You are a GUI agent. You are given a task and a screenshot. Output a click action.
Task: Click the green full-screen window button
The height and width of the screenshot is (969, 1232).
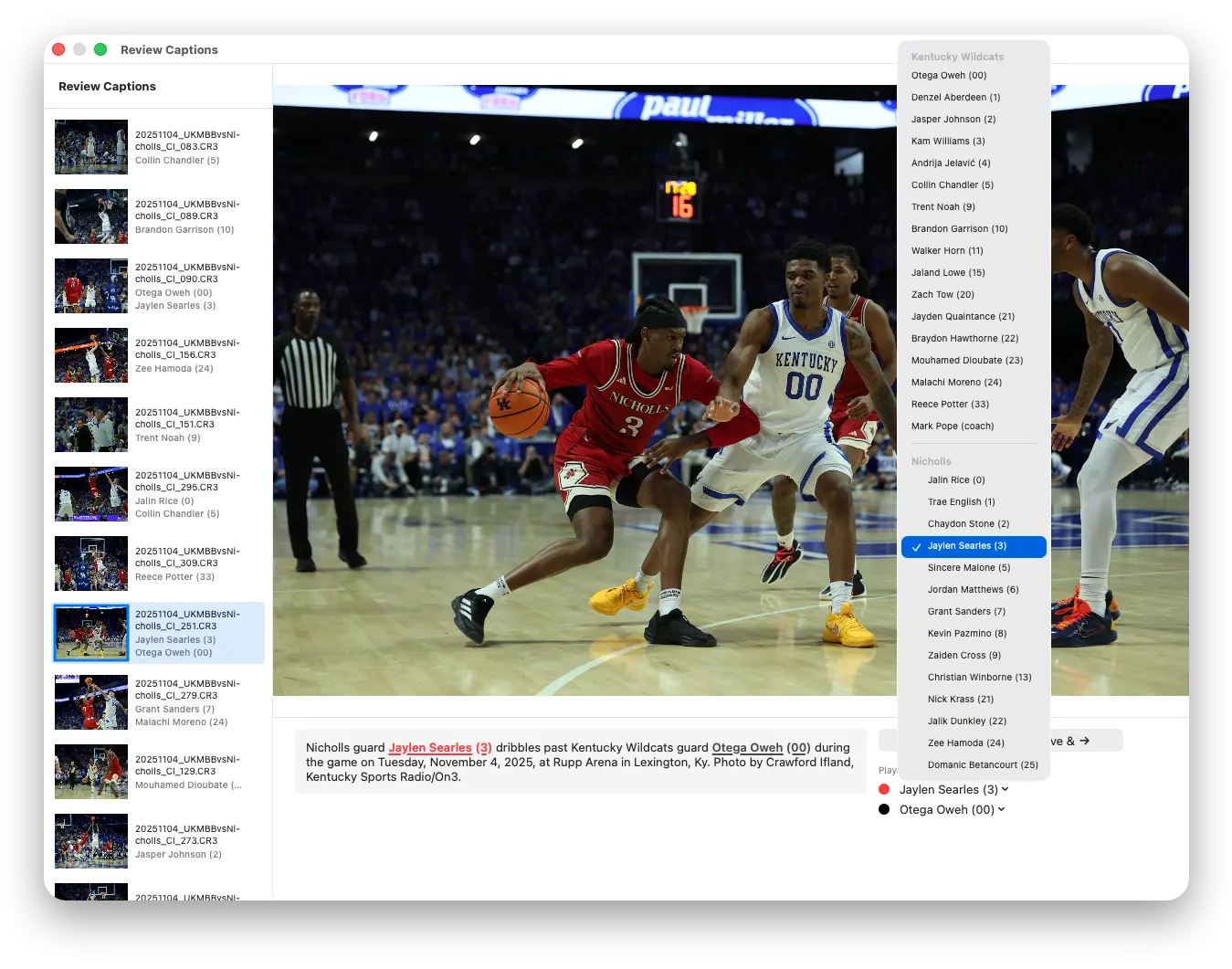(x=100, y=49)
